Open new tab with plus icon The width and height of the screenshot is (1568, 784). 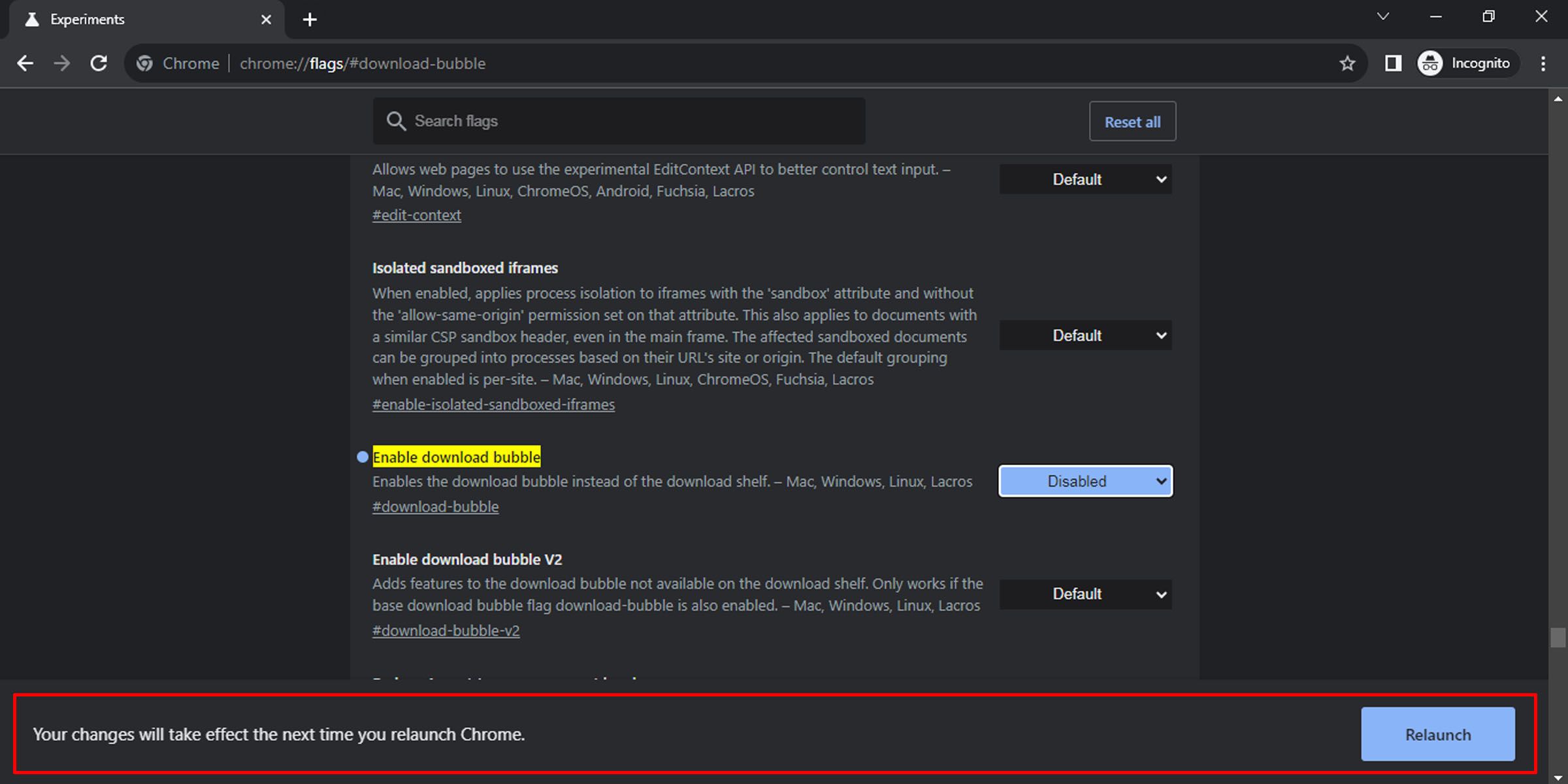tap(310, 20)
